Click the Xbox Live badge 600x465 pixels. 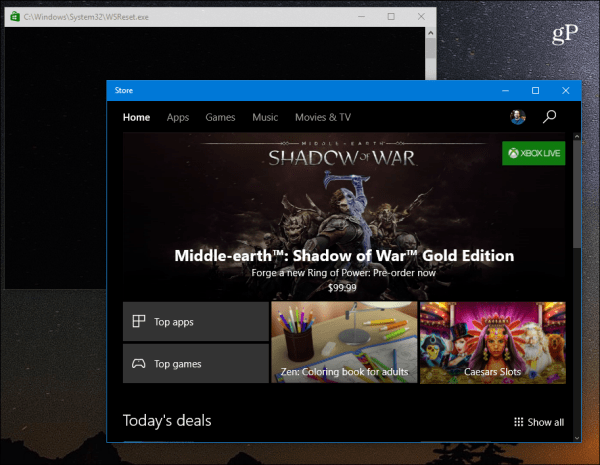coord(533,153)
